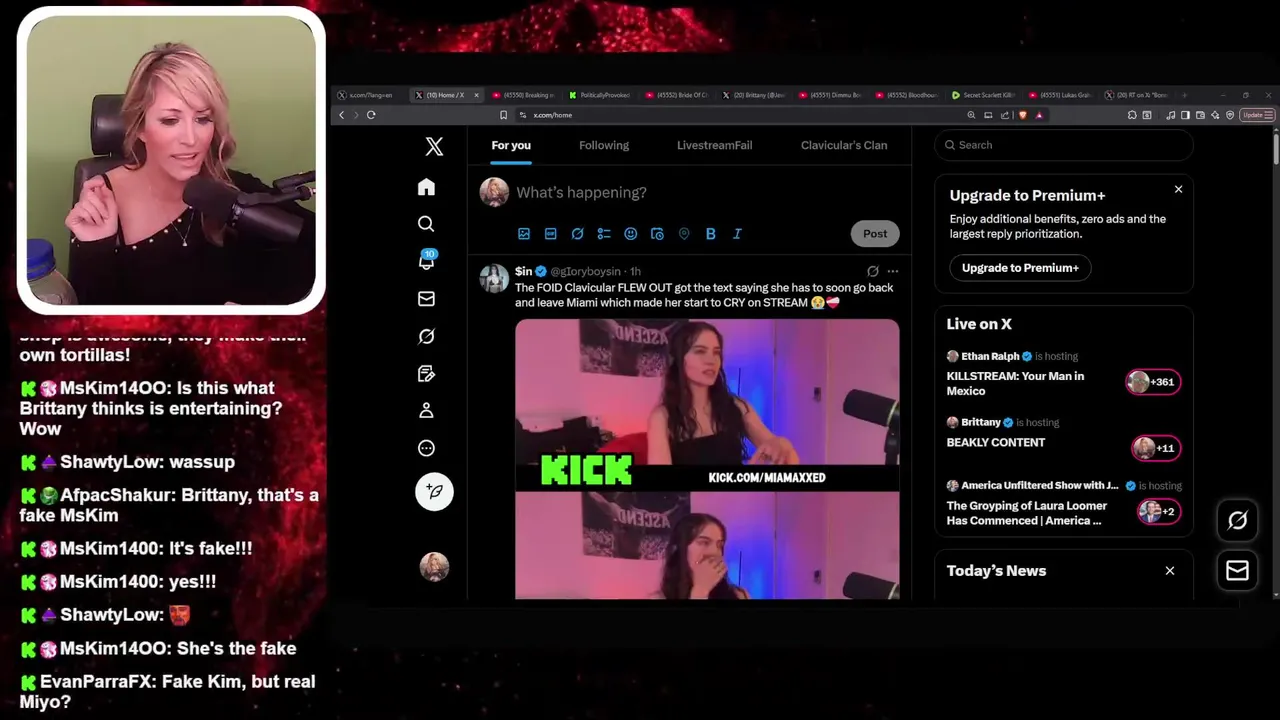Open More options circle icon in sidebar
This screenshot has height=720, width=1280.
(426, 448)
